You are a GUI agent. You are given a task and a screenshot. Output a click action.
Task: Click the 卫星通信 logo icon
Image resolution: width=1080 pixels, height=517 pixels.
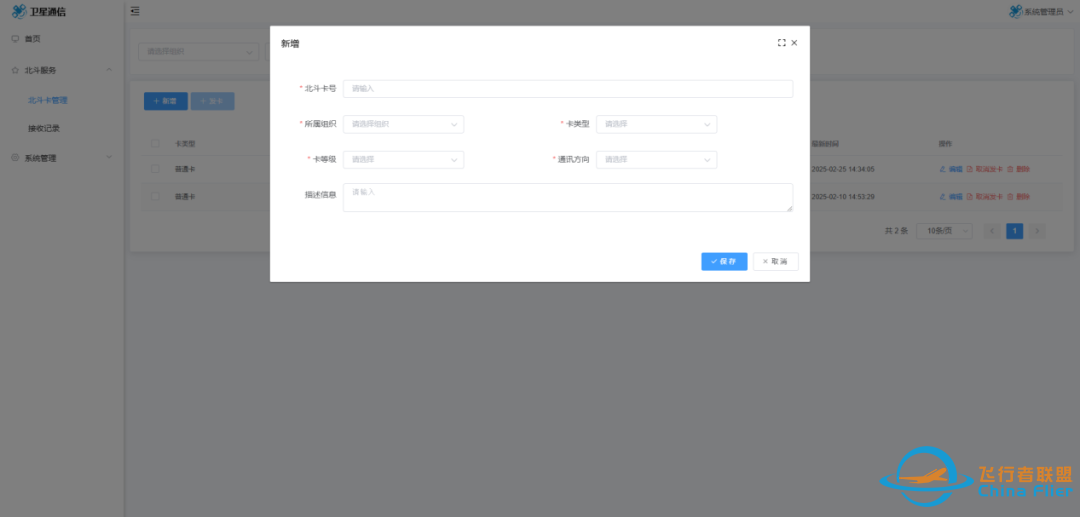point(18,11)
